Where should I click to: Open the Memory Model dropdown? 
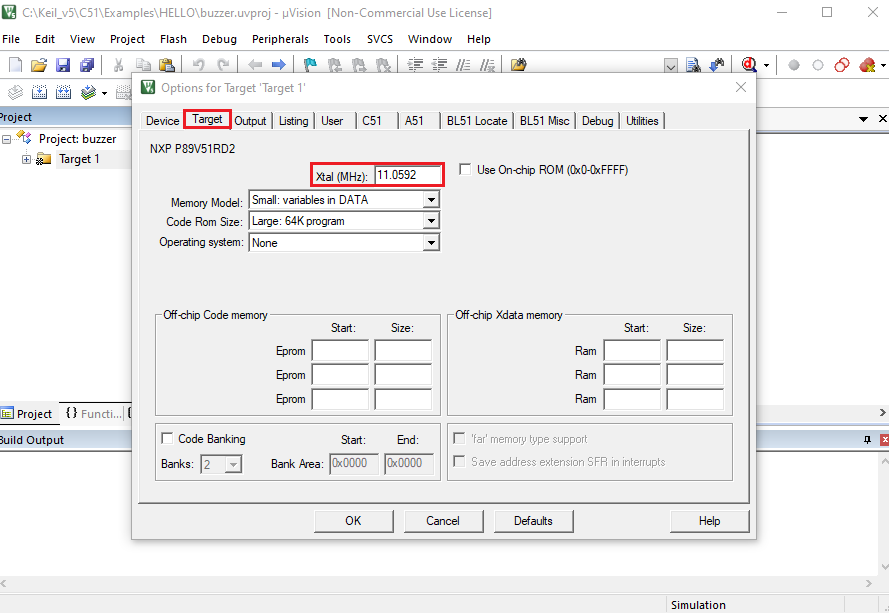click(x=431, y=200)
